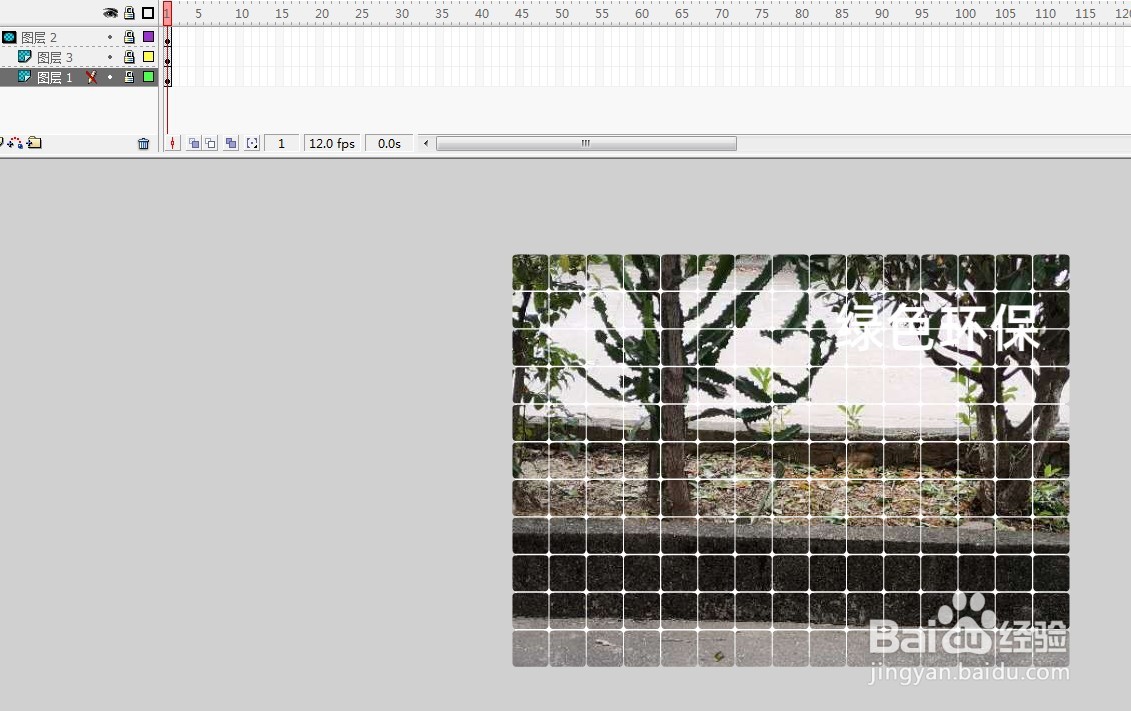Click frame 100 on the timeline ruler

click(x=965, y=13)
